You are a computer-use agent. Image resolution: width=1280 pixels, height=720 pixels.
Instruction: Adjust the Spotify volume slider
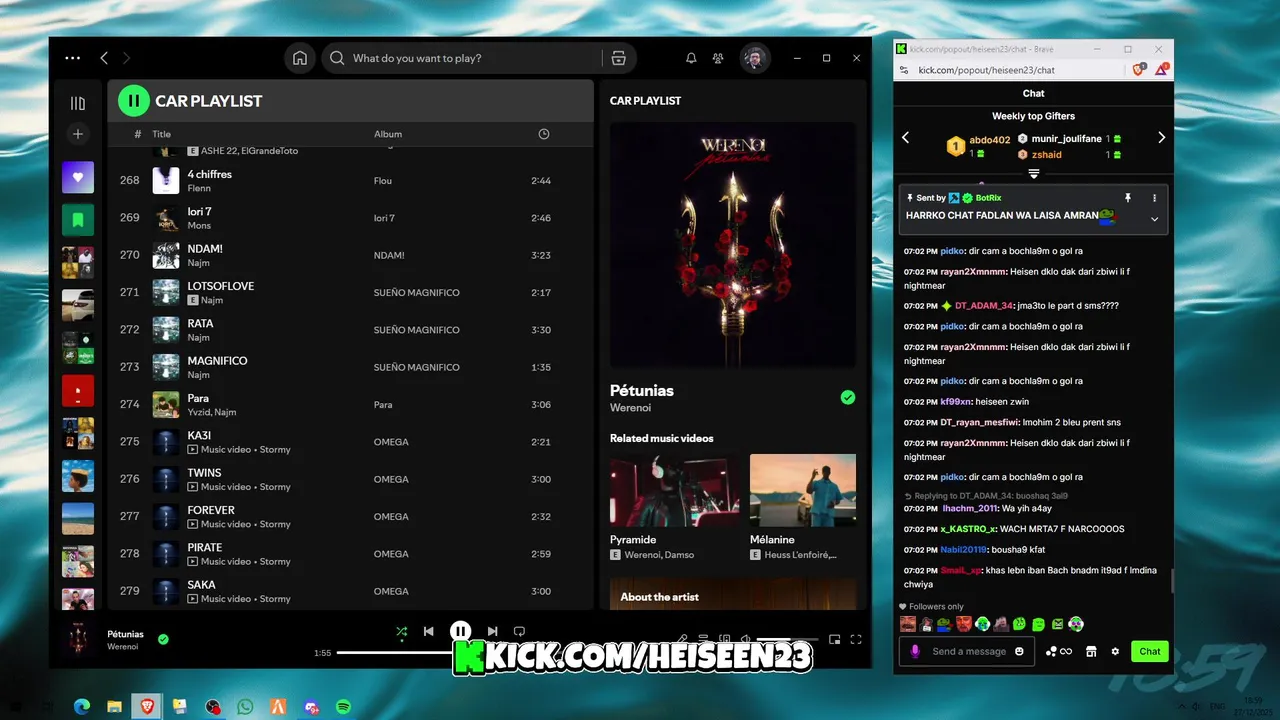point(786,638)
